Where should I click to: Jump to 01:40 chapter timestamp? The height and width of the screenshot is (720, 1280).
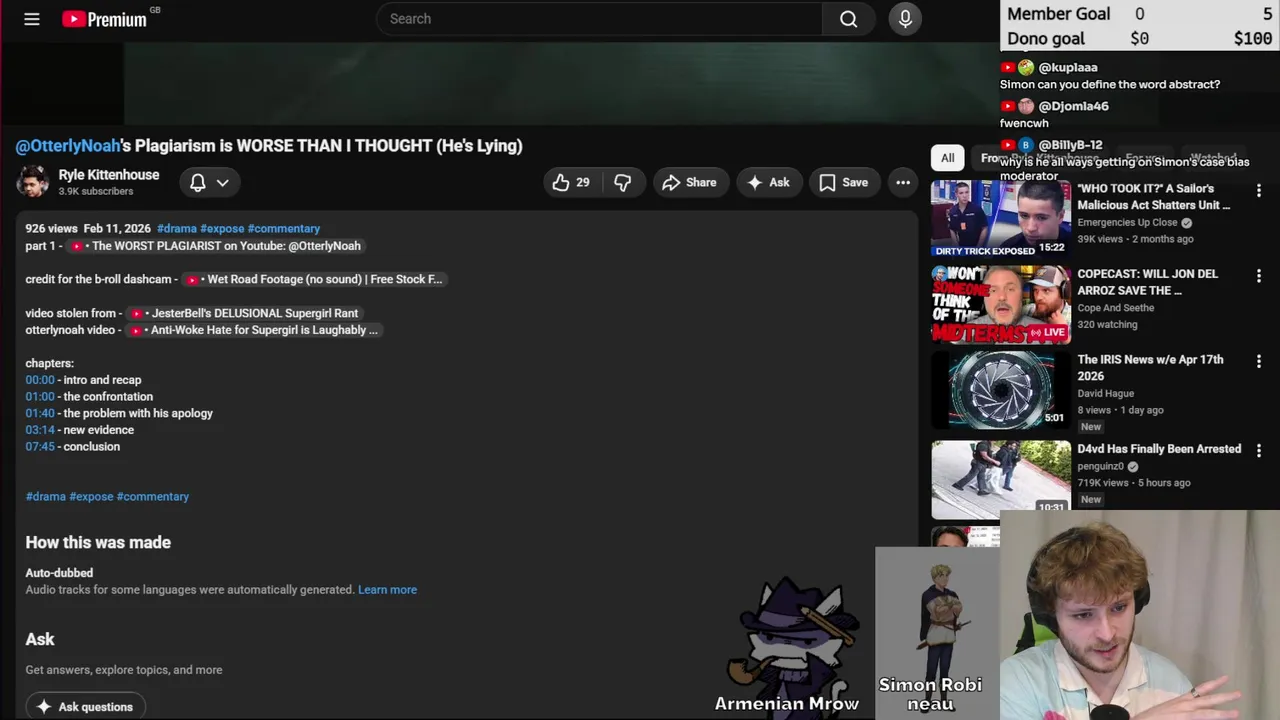pyautogui.click(x=40, y=413)
